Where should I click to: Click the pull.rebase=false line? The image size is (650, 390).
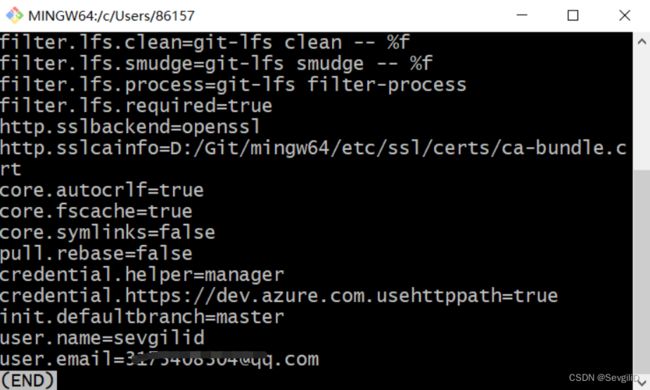(96, 253)
